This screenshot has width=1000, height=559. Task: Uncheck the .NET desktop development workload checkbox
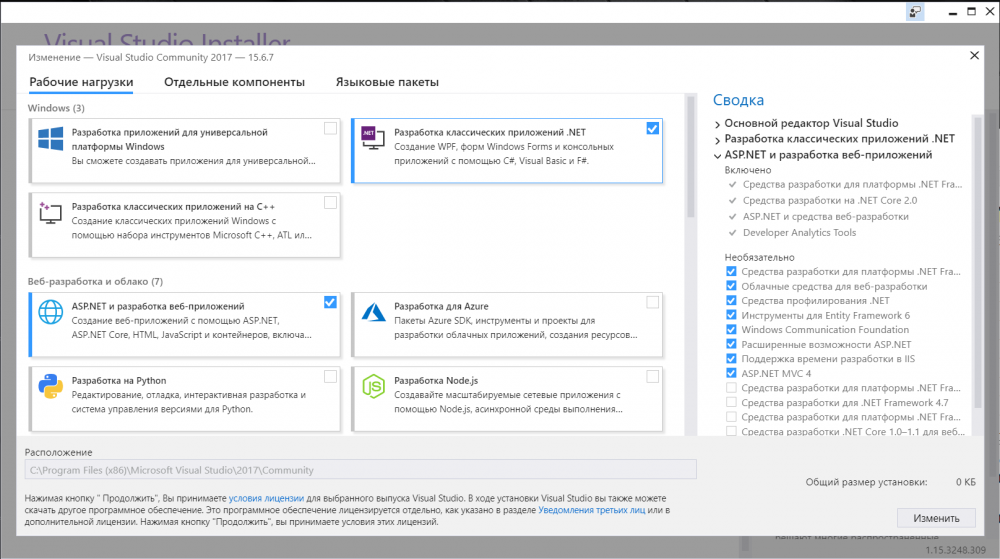coord(652,128)
